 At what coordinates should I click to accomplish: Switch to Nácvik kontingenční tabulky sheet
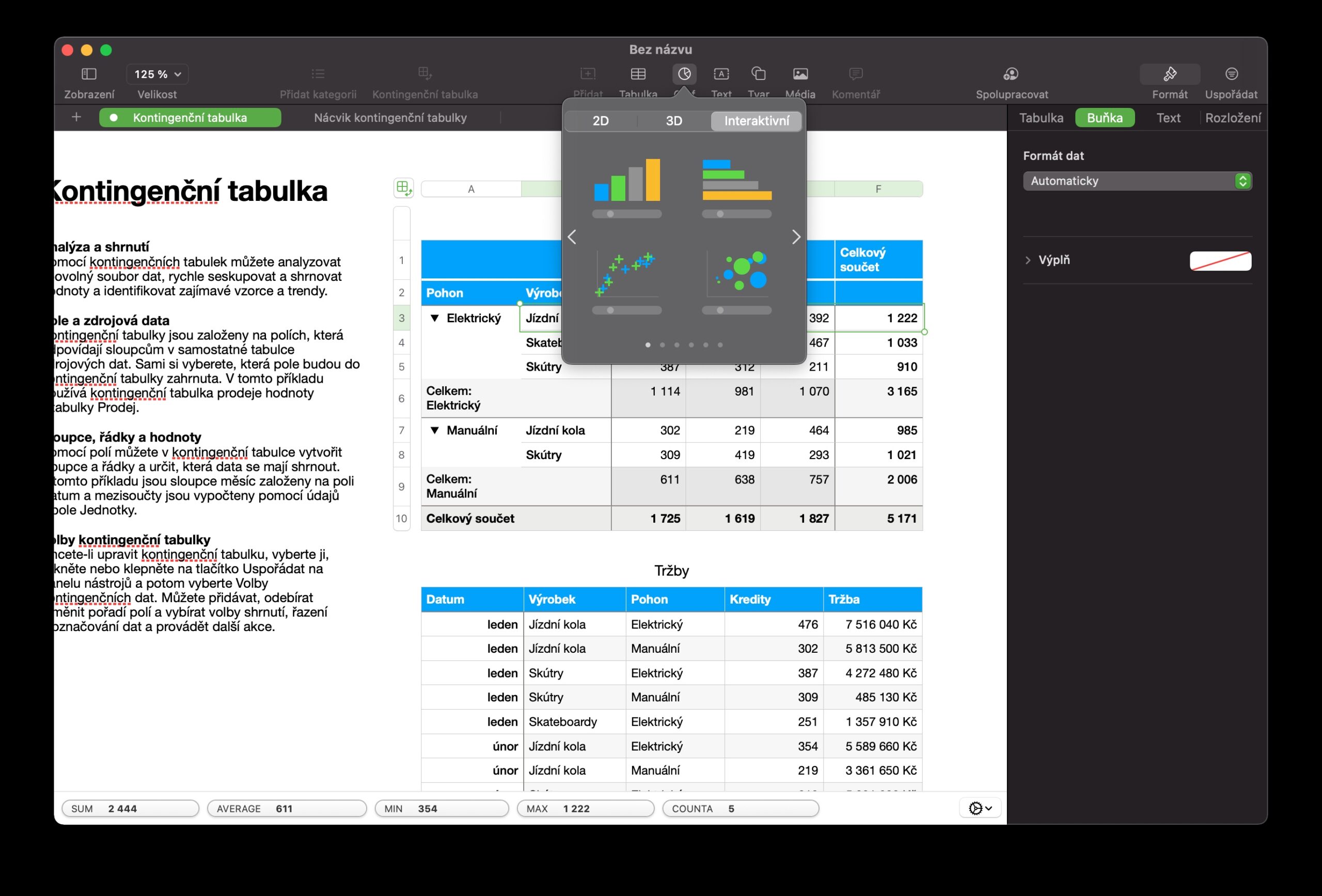click(390, 118)
